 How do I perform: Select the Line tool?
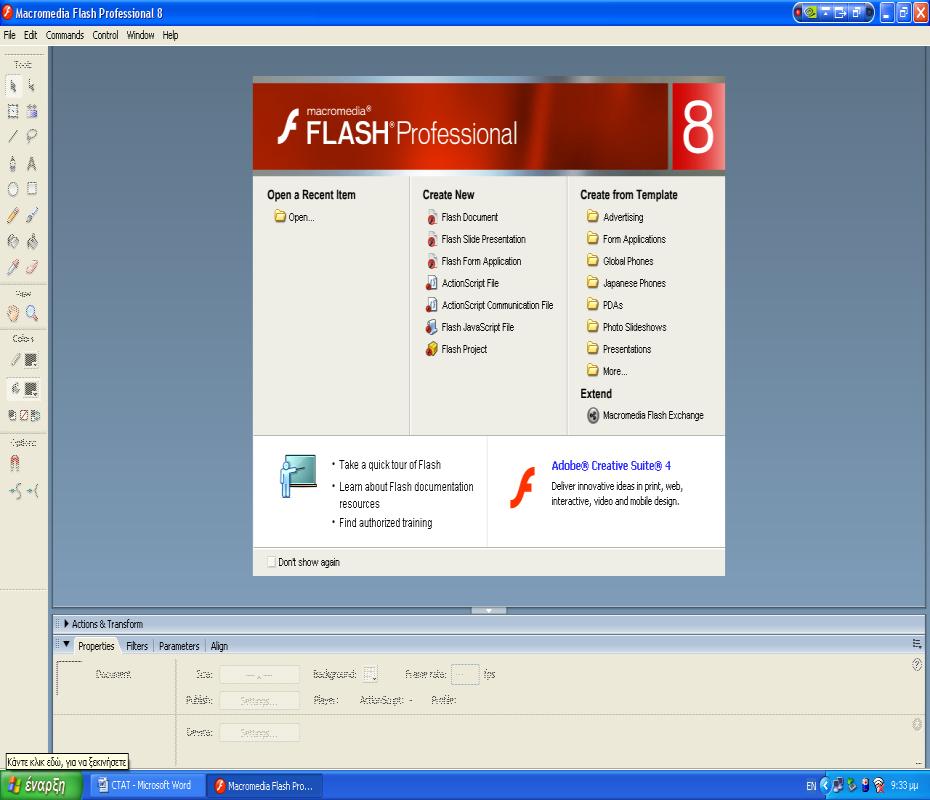pyautogui.click(x=13, y=136)
